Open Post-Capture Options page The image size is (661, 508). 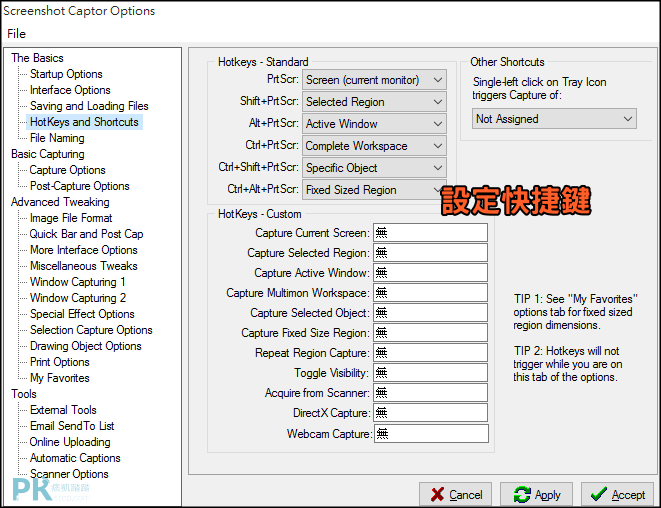(80, 186)
